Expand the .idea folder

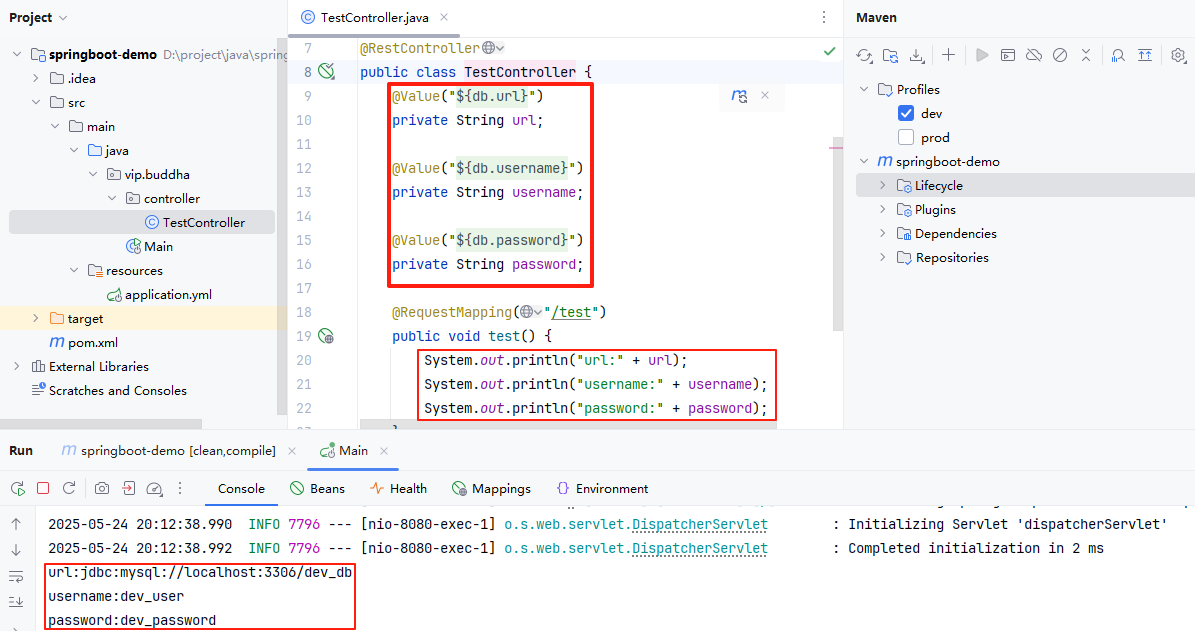36,78
